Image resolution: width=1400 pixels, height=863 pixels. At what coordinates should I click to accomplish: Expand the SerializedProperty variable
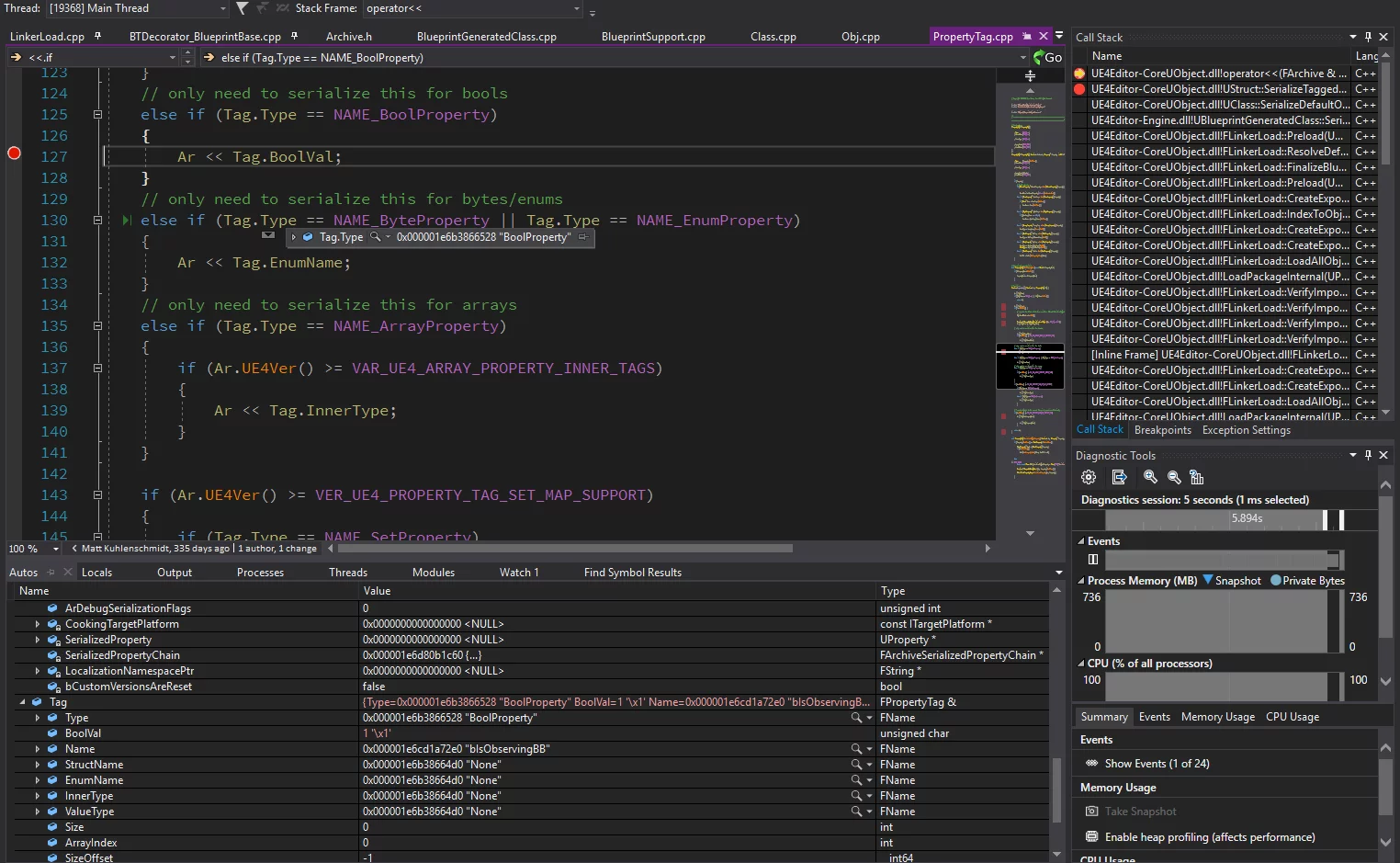(38, 640)
